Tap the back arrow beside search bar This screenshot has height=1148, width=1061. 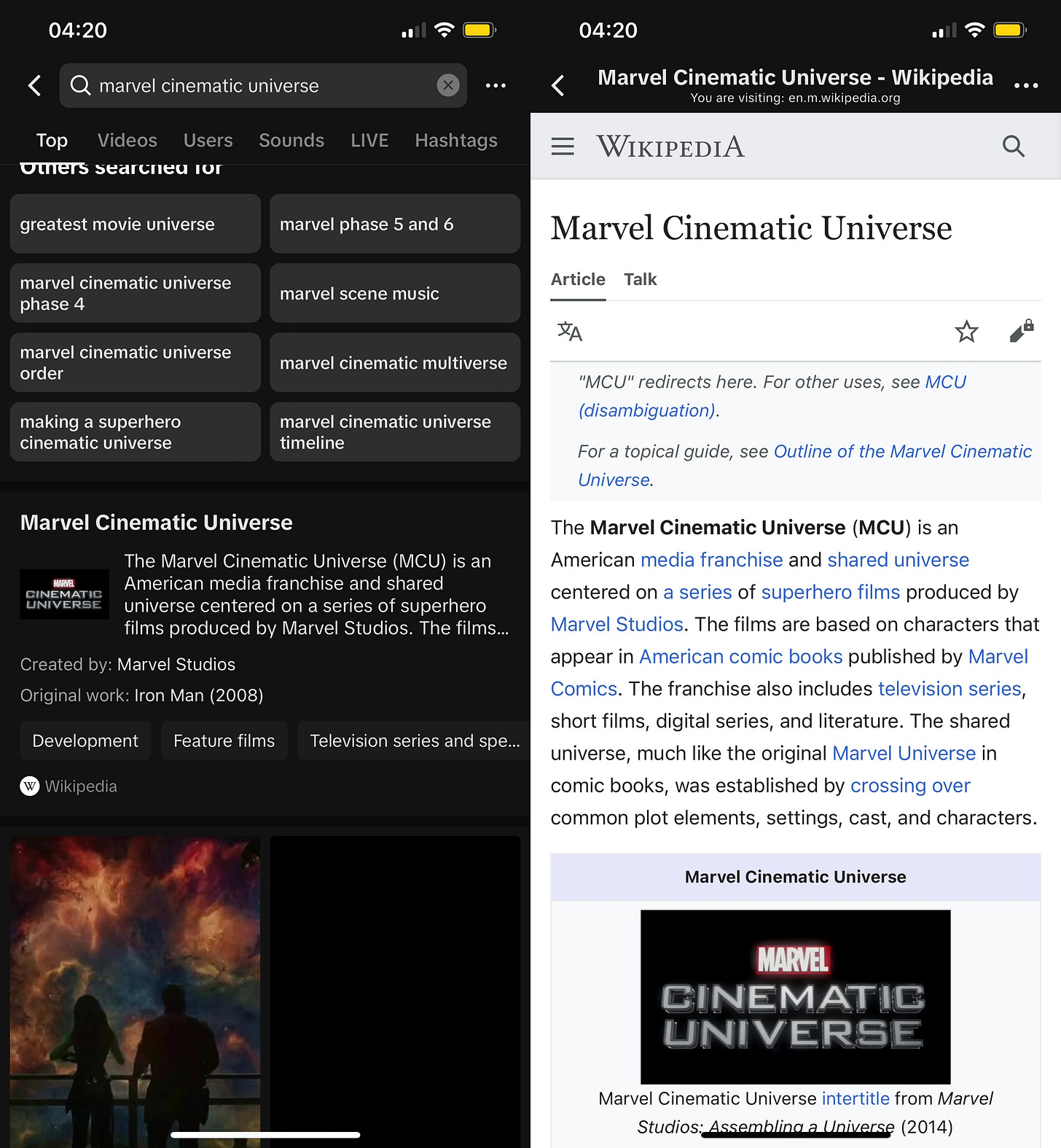click(x=34, y=86)
